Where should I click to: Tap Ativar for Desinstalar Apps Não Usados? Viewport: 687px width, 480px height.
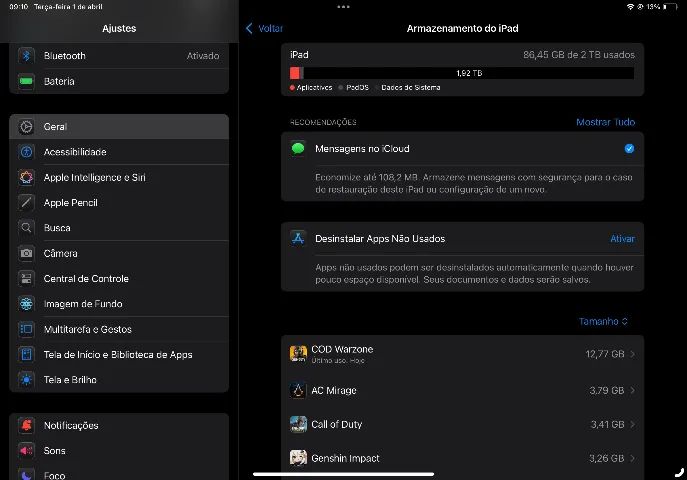click(622, 239)
